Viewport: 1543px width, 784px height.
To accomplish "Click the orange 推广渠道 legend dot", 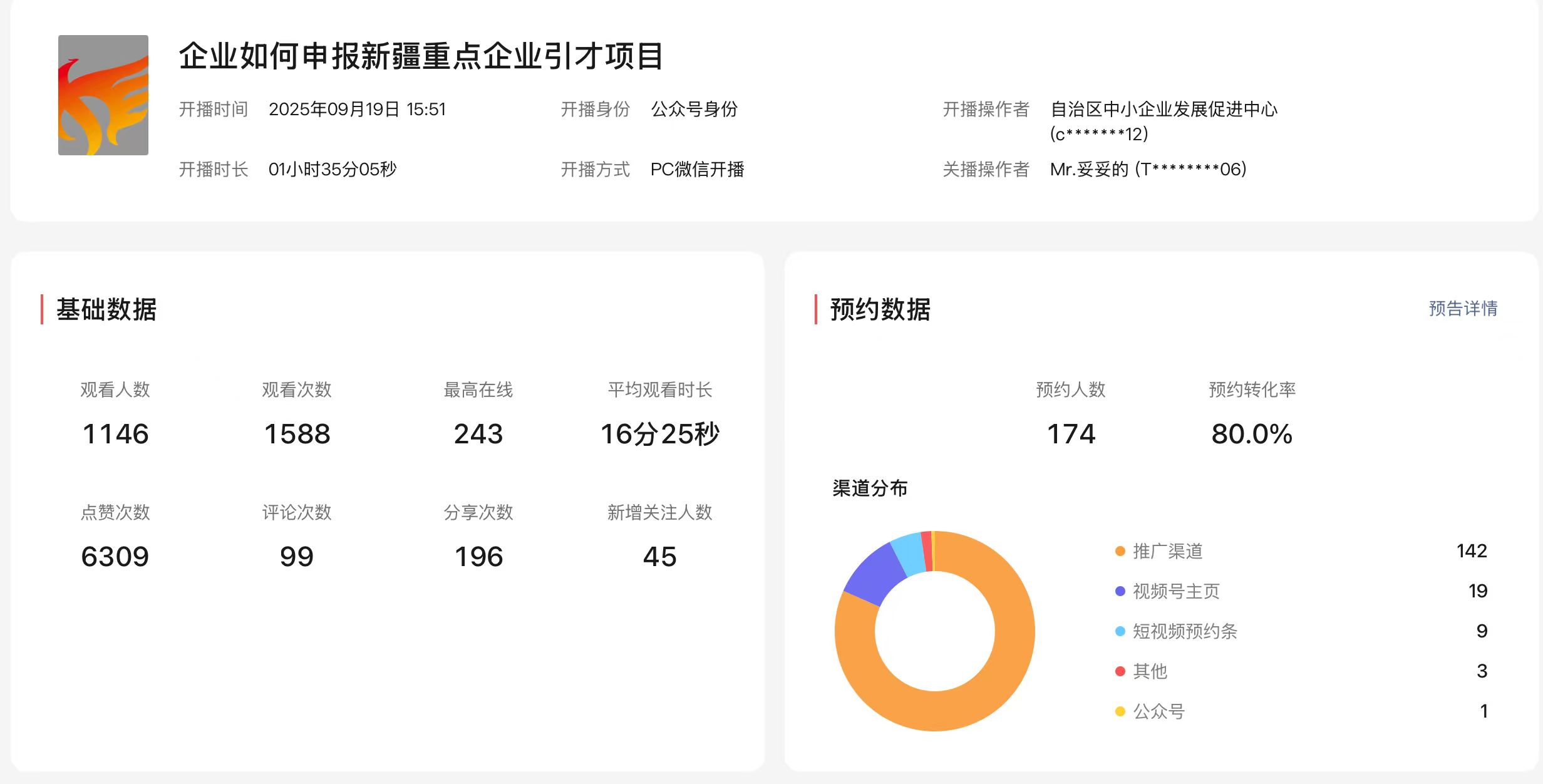I will pyautogui.click(x=1120, y=551).
